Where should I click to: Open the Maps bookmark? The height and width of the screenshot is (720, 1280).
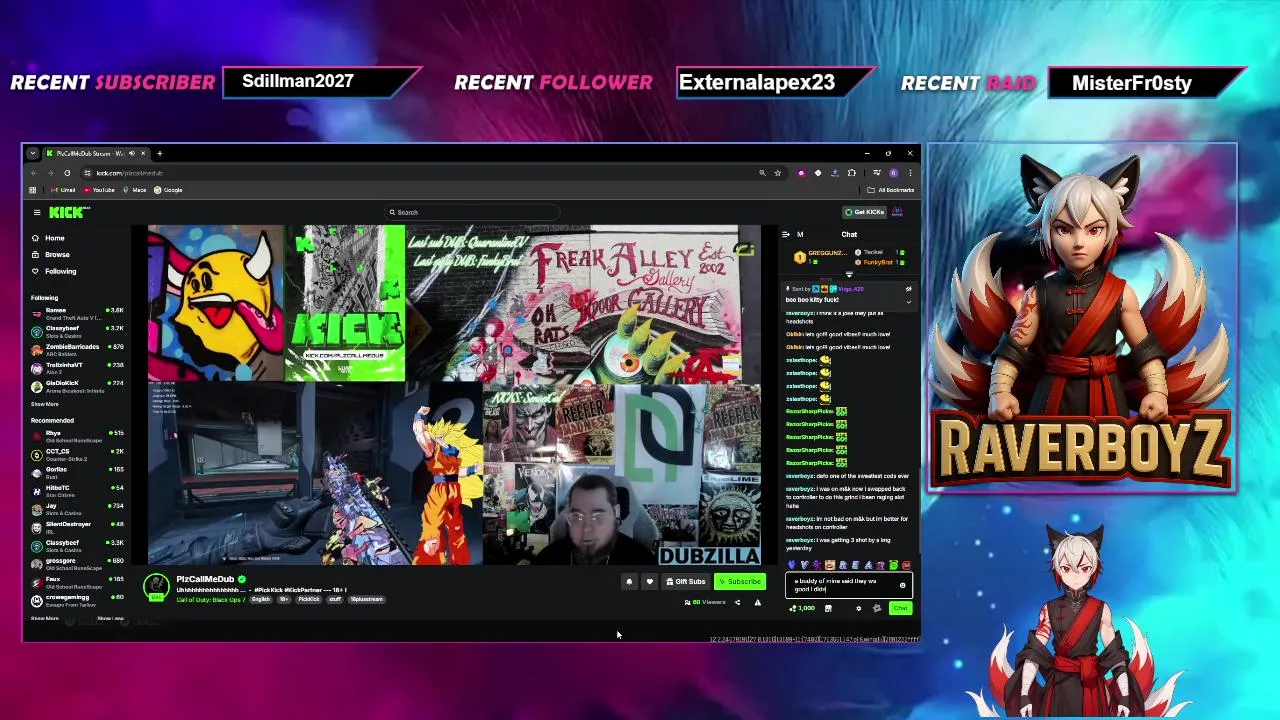pos(135,190)
